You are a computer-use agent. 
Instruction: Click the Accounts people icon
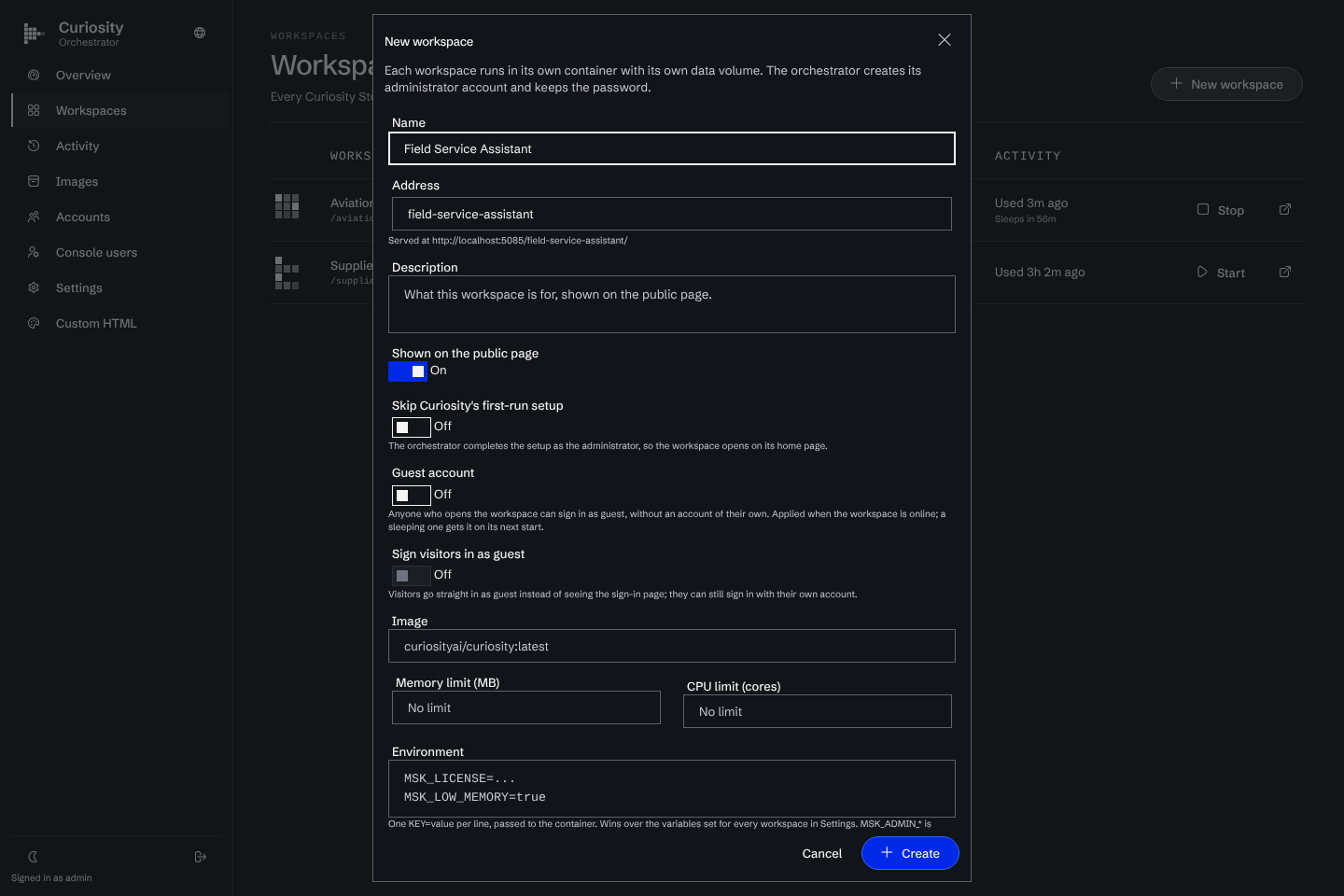34,217
